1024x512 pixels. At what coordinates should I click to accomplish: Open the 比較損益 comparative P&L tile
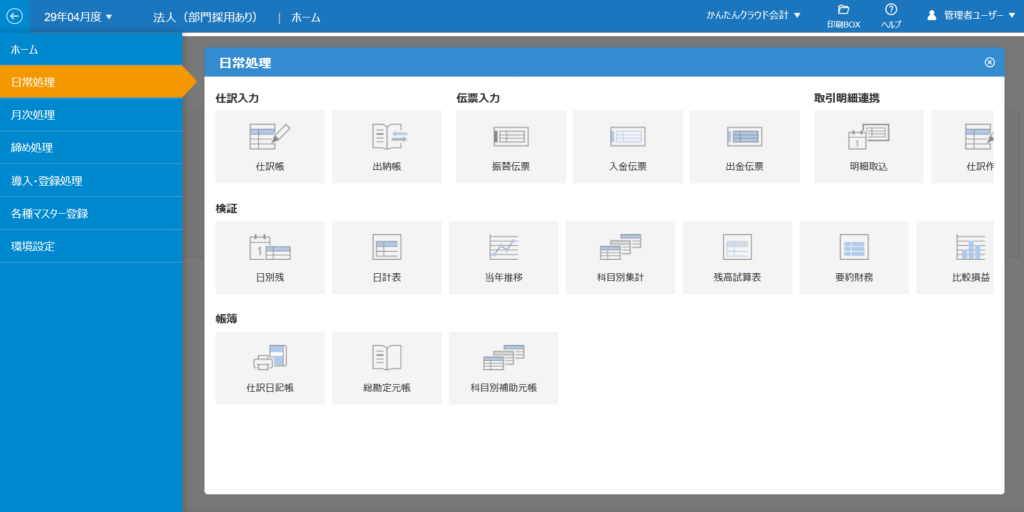tap(955, 258)
